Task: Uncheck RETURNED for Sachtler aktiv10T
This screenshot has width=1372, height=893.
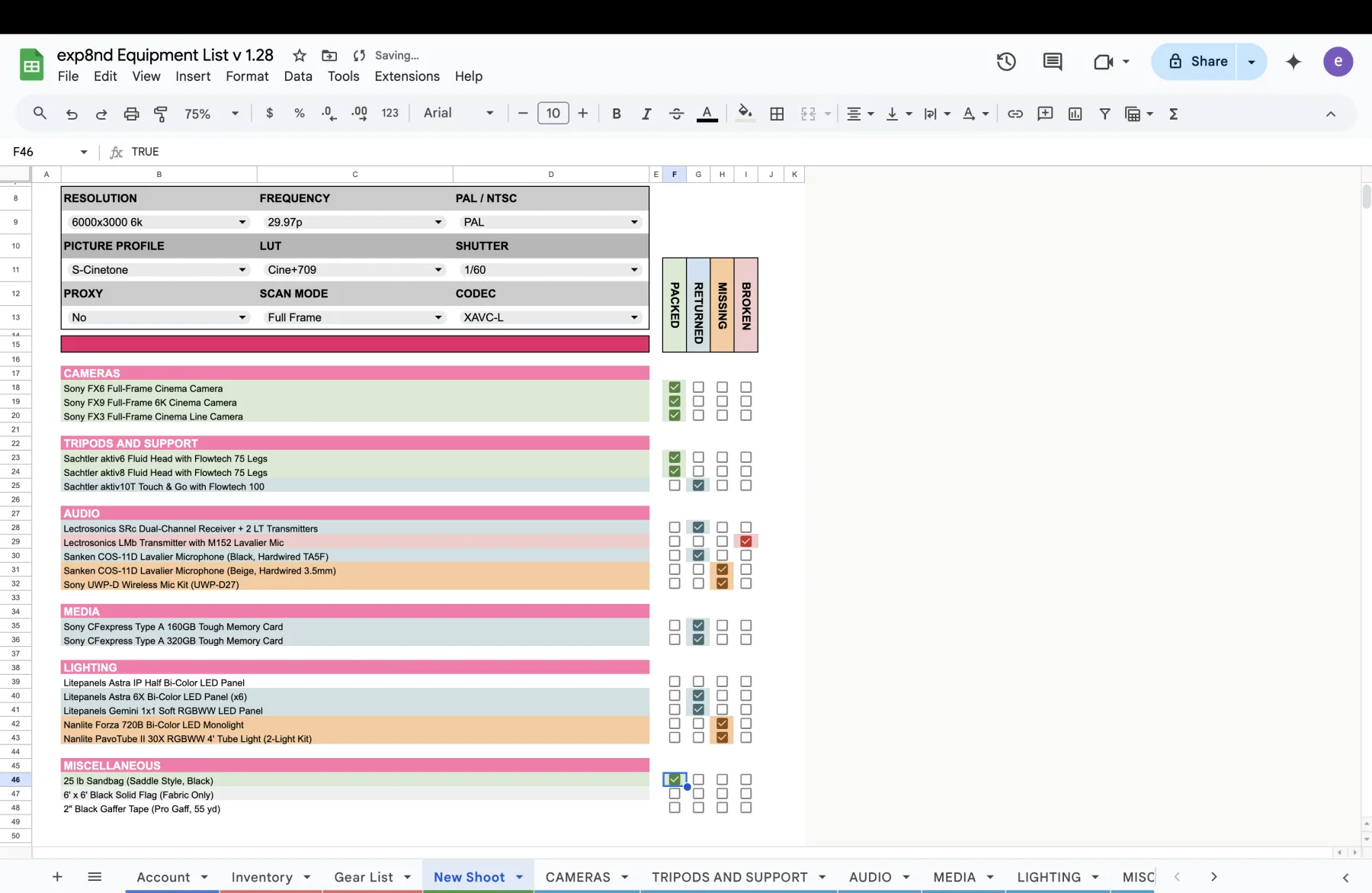Action: [x=698, y=485]
